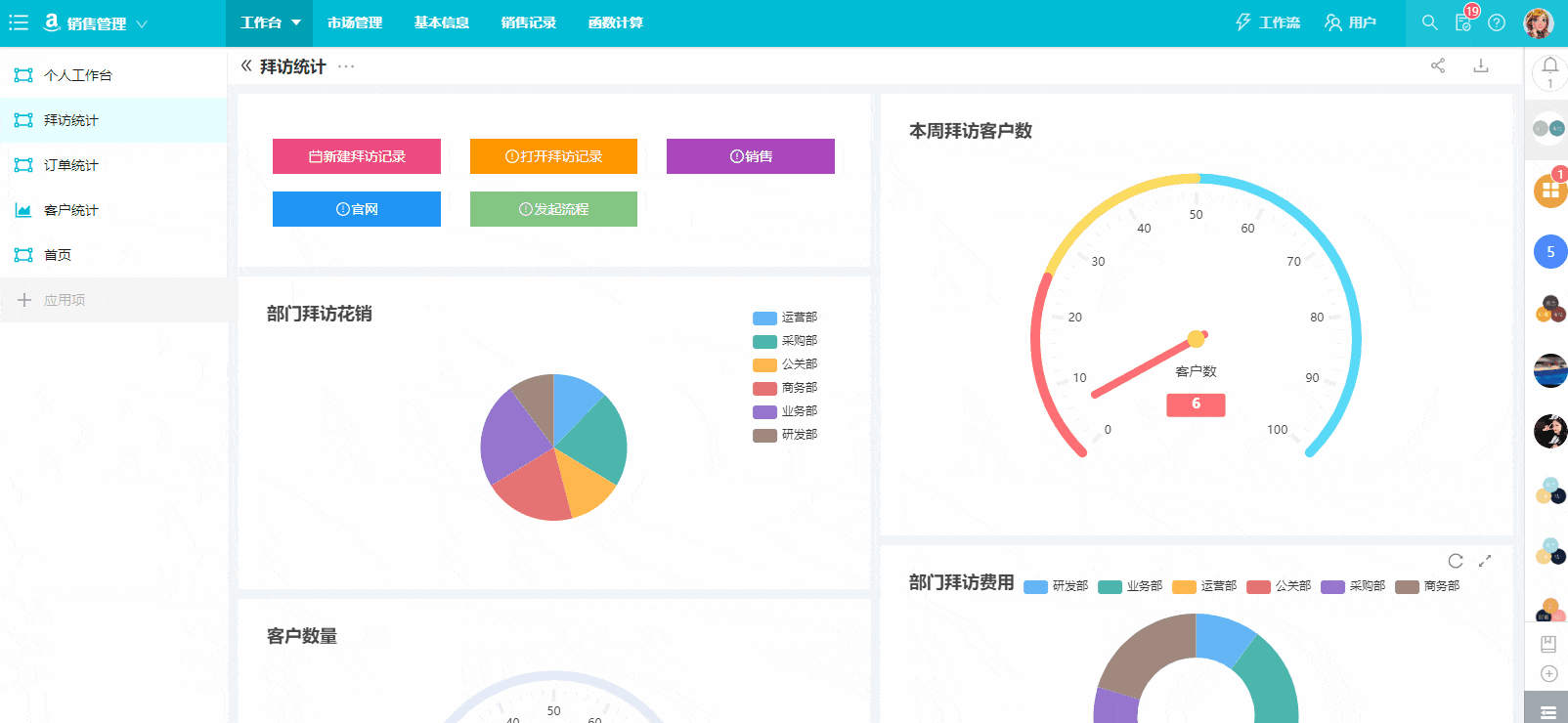Click the search magnifier icon in header
Image resolution: width=1568 pixels, height=723 pixels.
pyautogui.click(x=1429, y=22)
